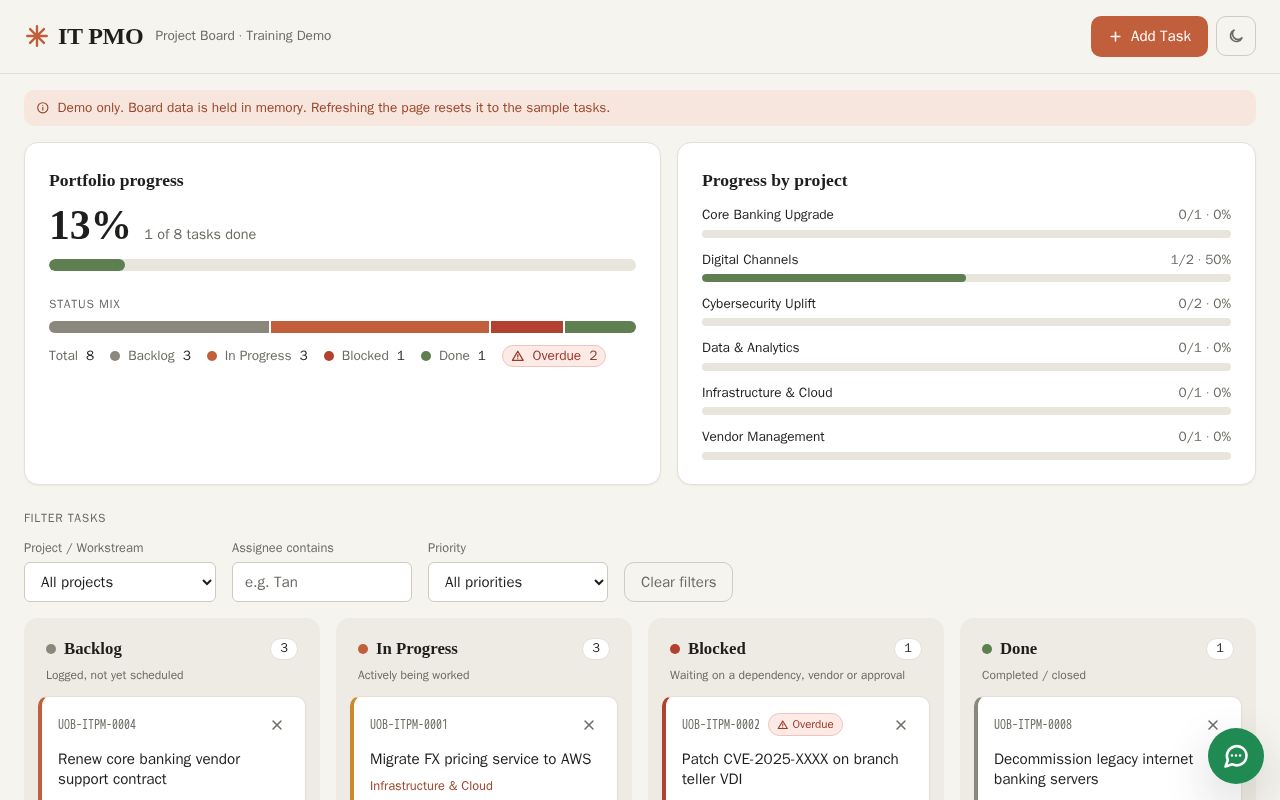Expand the All priorities dropdown
Viewport: 1280px width, 800px height.
pos(518,582)
